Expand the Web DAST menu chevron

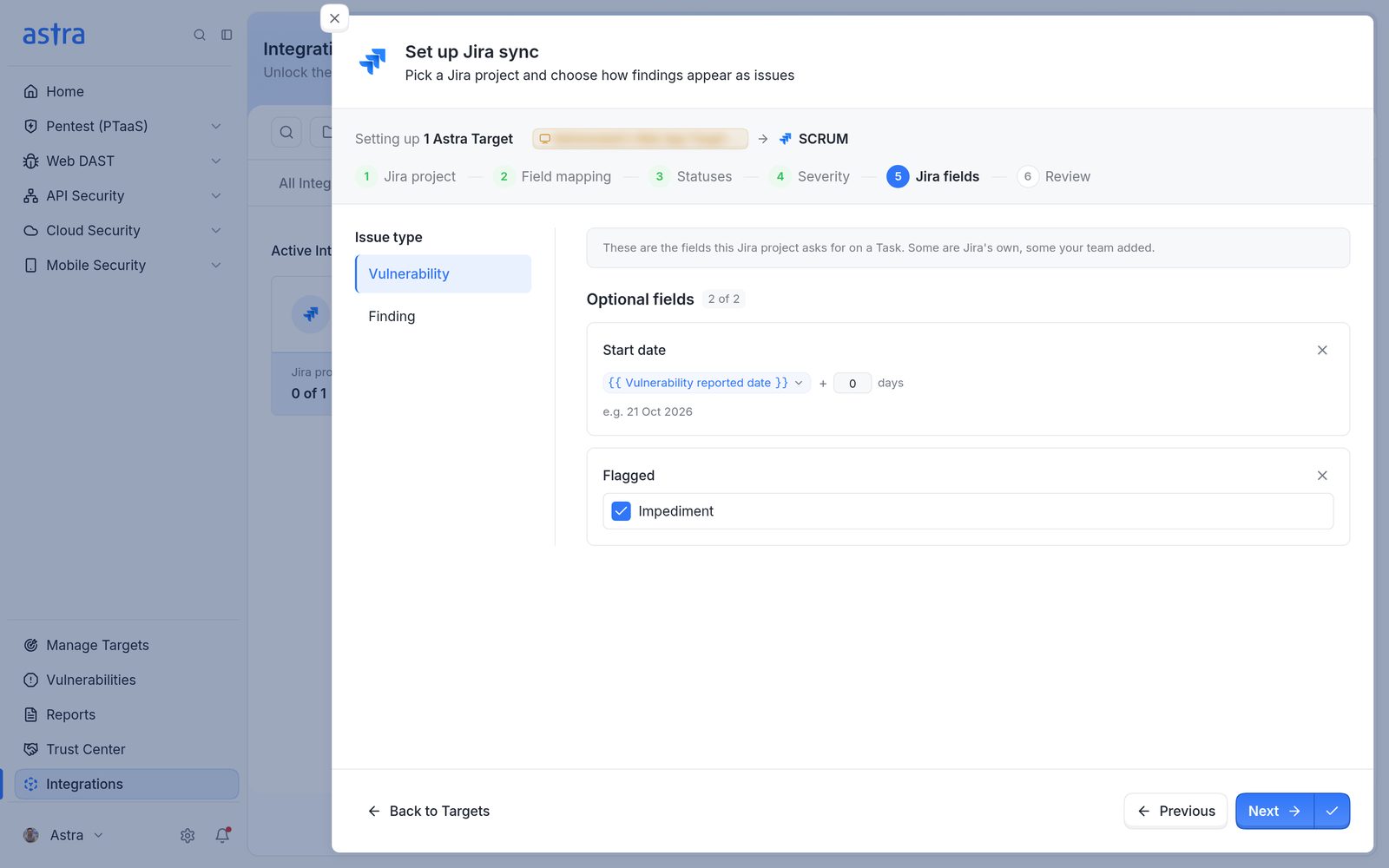point(216,161)
